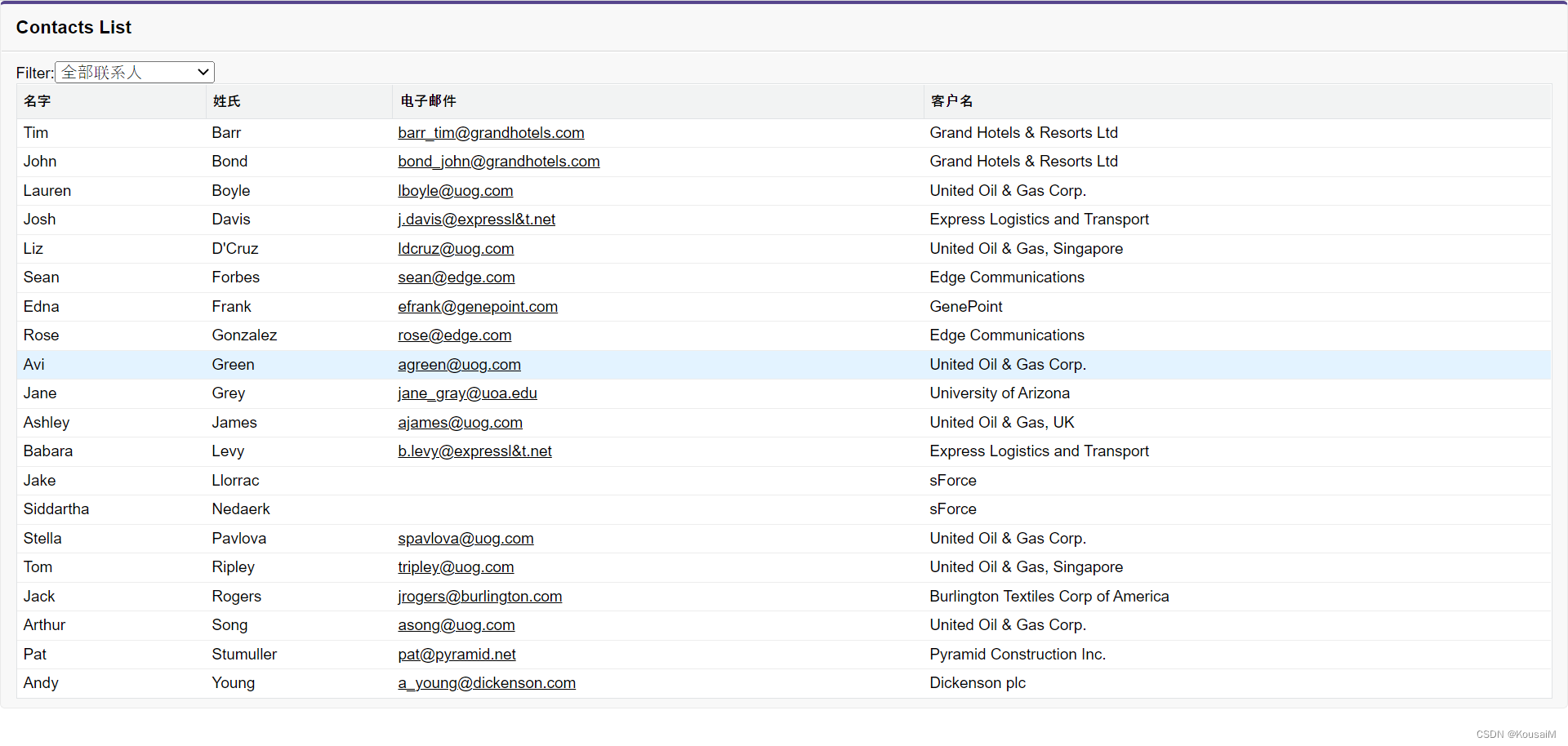Open lboyle@uog.com email link
Image resolution: width=1568 pixels, height=746 pixels.
[455, 190]
